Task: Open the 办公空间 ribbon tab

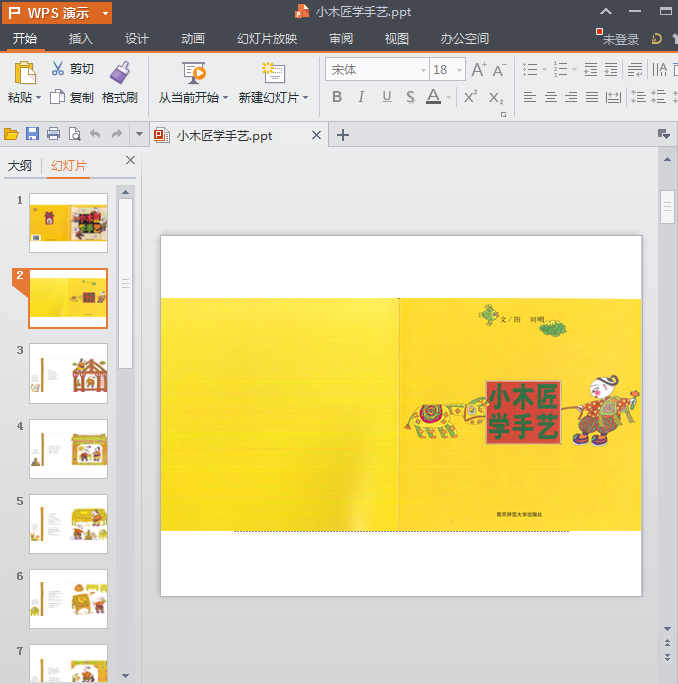Action: 465,39
